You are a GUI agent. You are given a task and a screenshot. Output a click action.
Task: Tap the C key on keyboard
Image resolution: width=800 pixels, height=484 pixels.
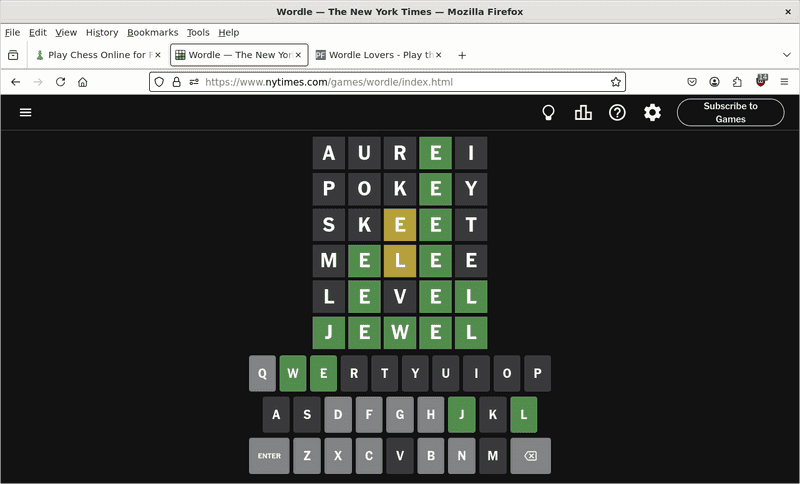pyautogui.click(x=369, y=456)
